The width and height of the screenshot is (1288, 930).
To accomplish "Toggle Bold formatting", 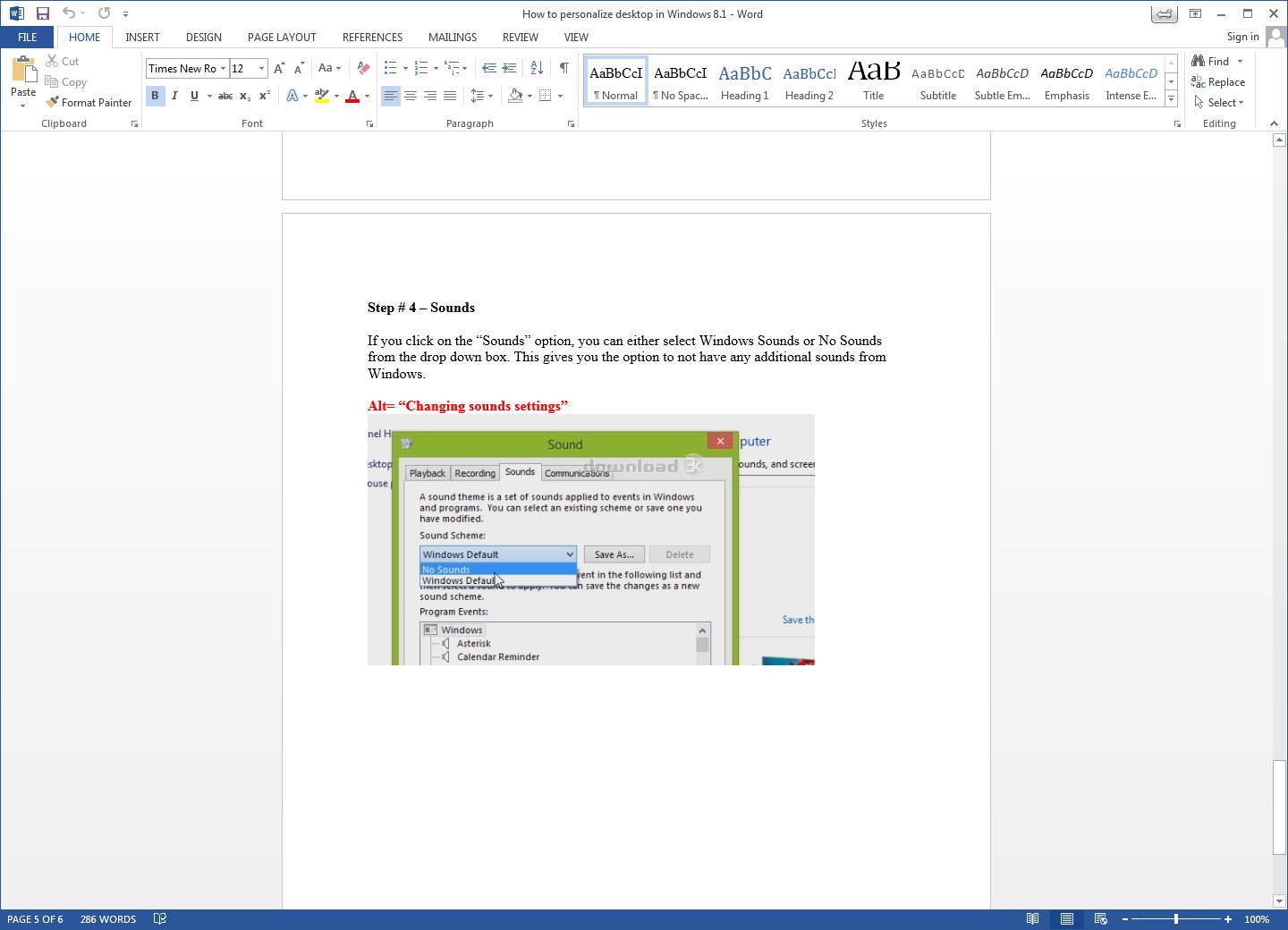I will [155, 96].
